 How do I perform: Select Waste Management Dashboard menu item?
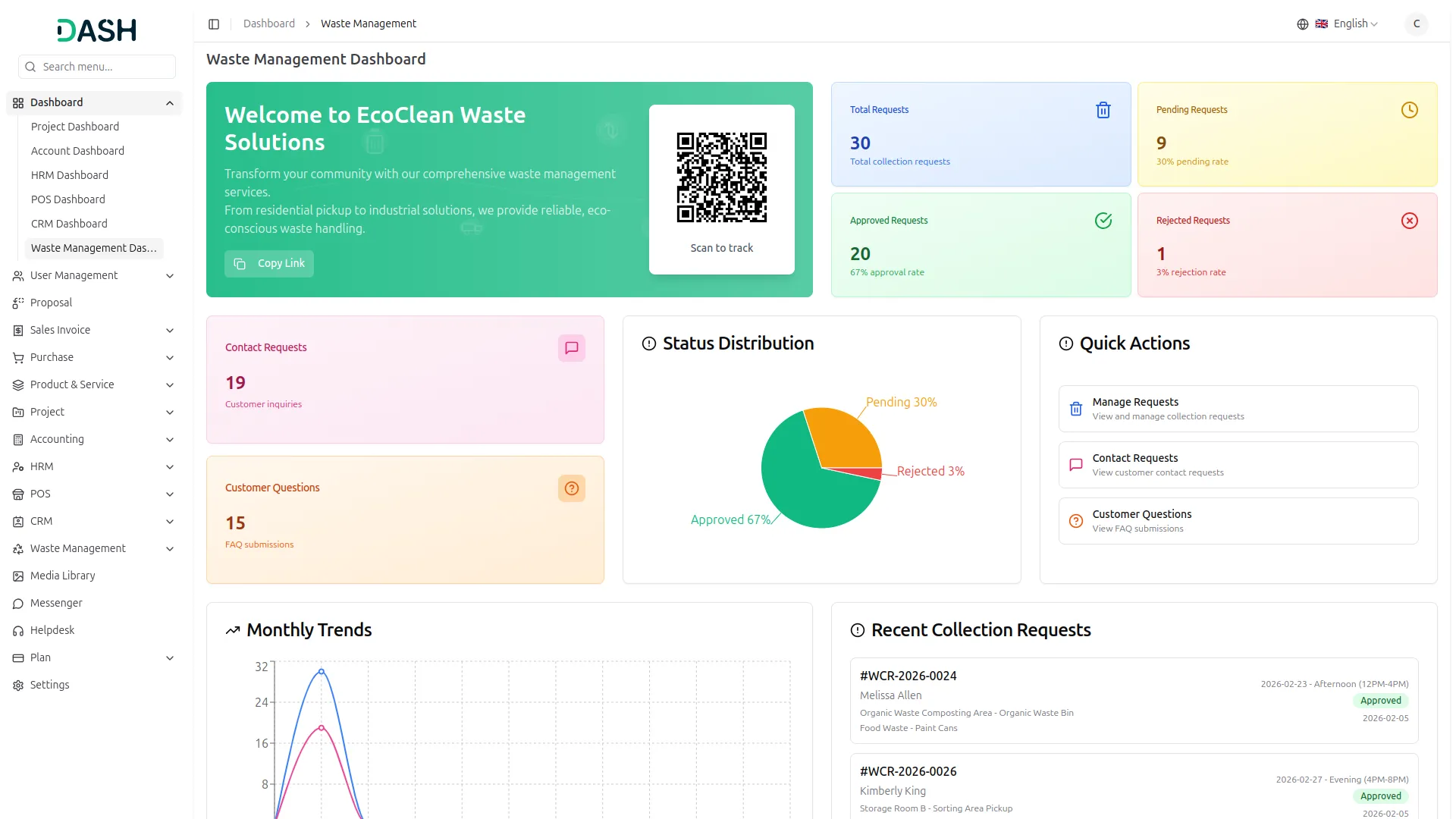coord(94,248)
